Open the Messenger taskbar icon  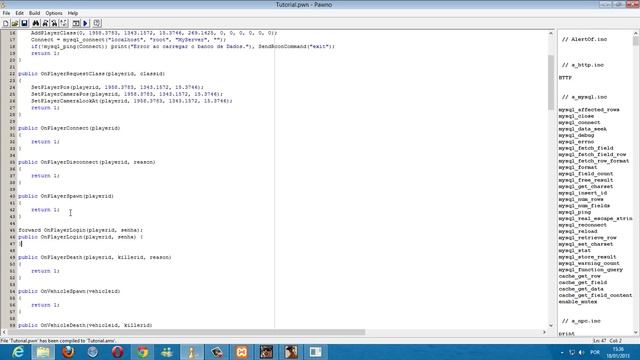(x=167, y=352)
